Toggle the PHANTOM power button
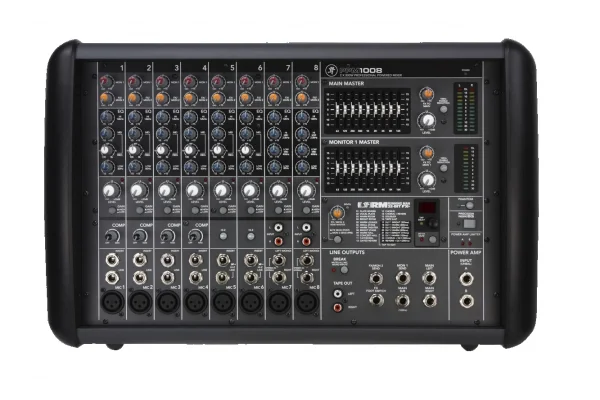Screen dimensions: 600x400 click(470, 206)
